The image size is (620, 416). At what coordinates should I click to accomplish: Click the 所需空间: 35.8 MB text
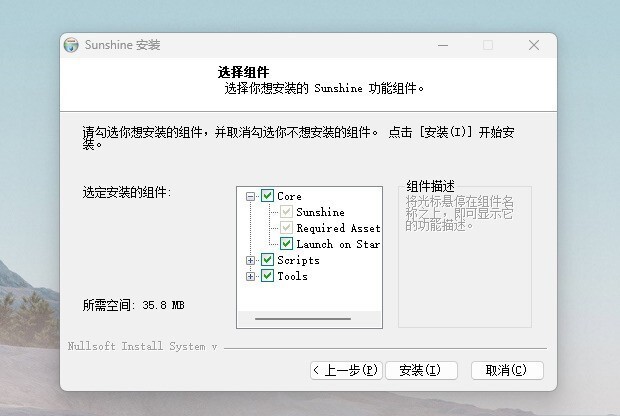[134, 305]
